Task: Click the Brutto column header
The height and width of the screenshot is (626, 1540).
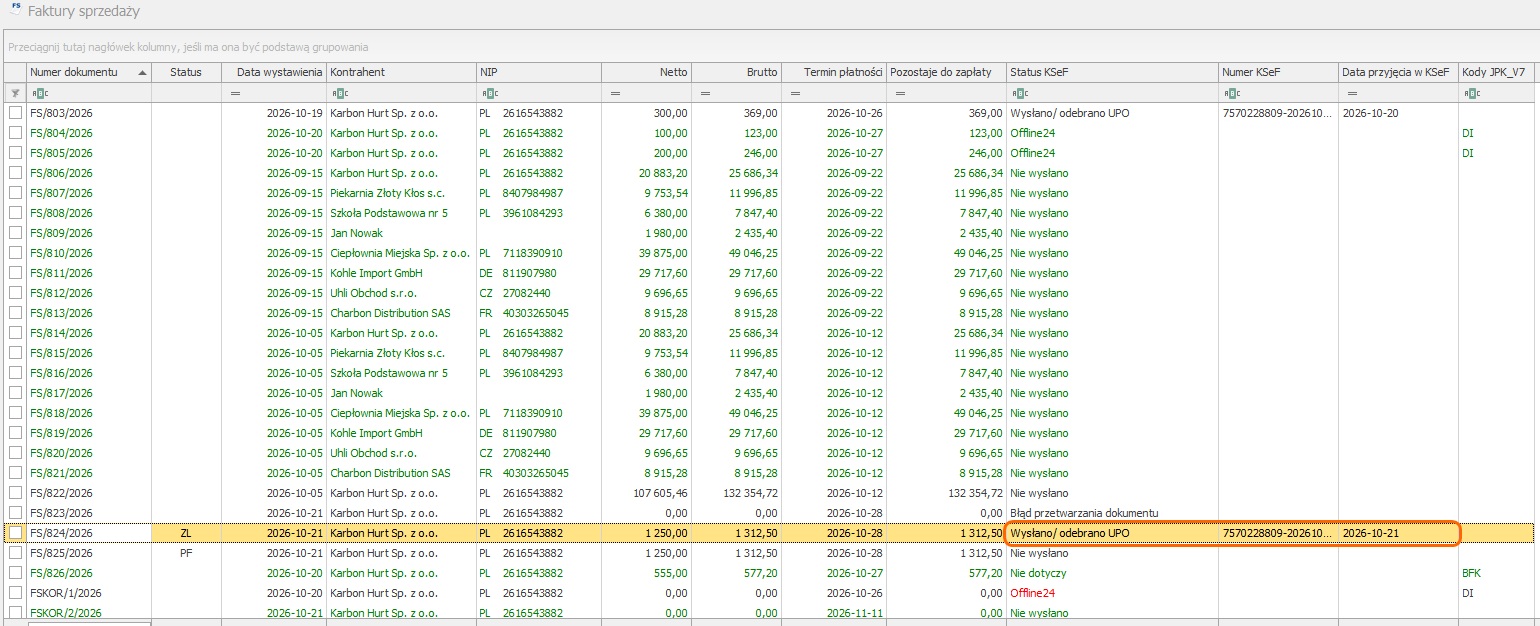Action: 736,72
